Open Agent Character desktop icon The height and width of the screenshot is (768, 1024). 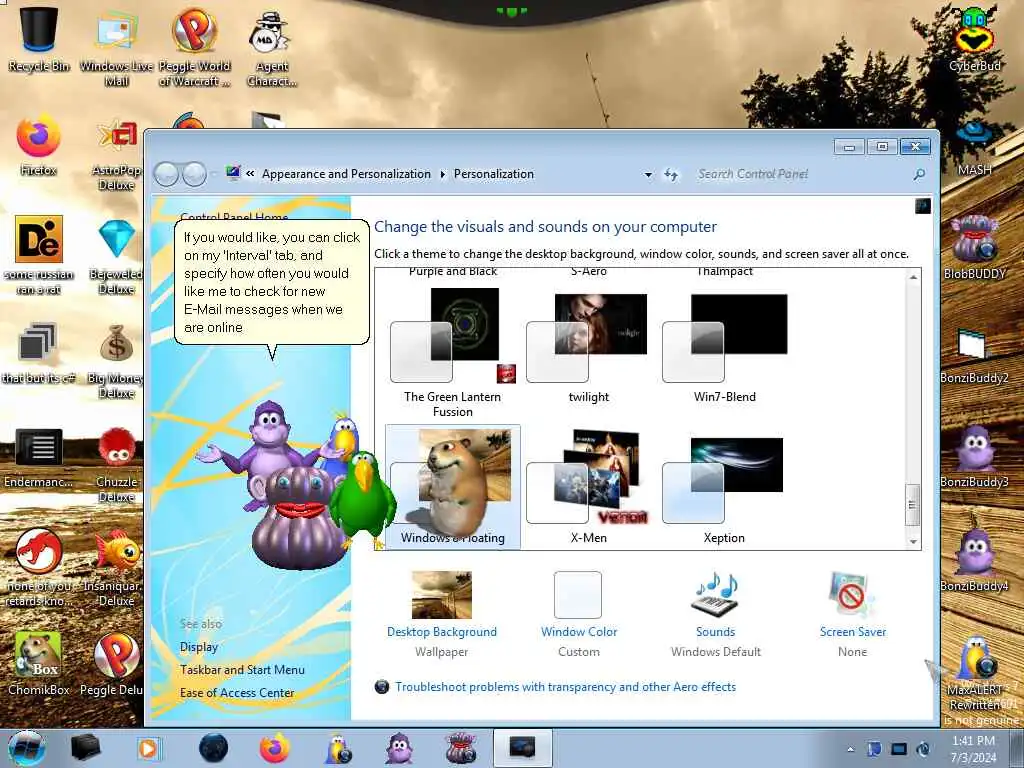coord(272,46)
